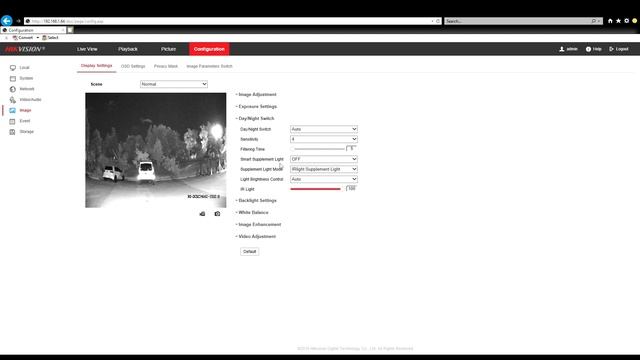Click the search magnifier in browser search box
Viewport: 640px width, 360px height.
(594, 21)
